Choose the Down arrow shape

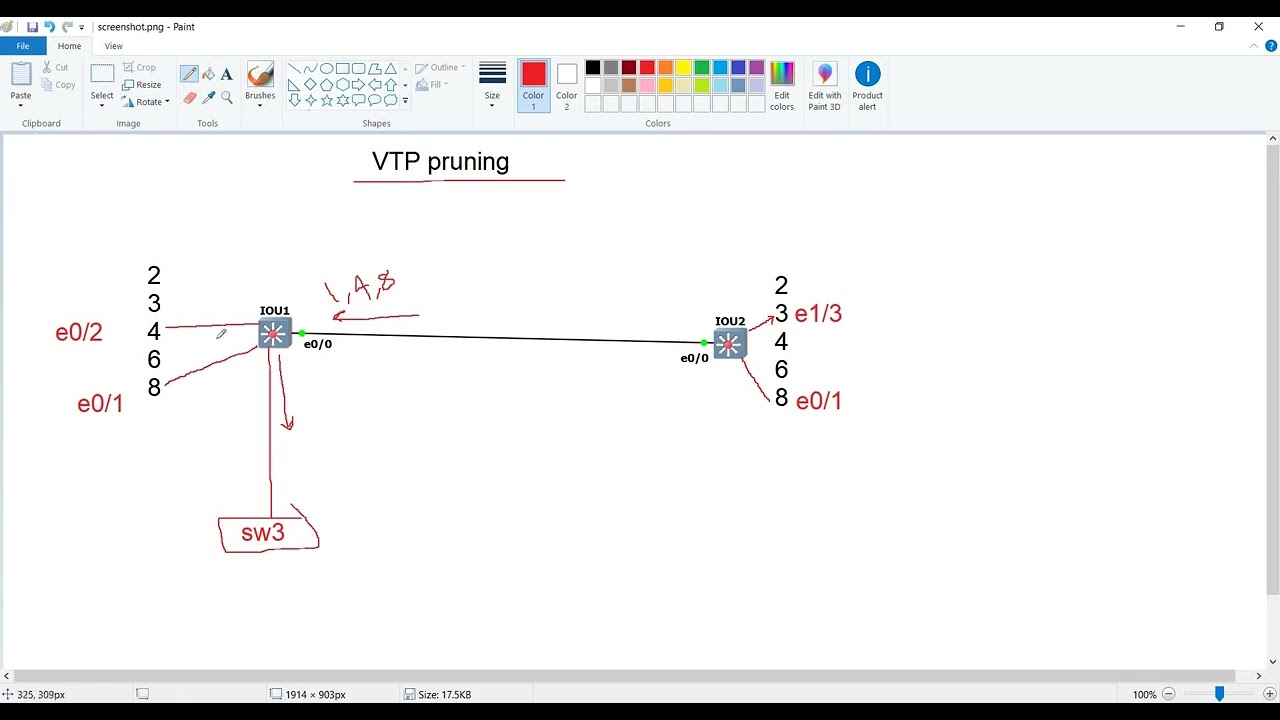[x=294, y=100]
